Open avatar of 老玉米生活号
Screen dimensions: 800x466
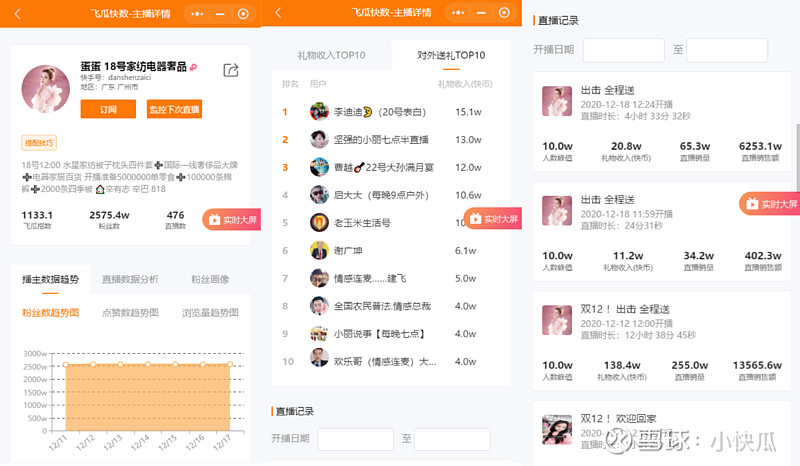coord(319,222)
